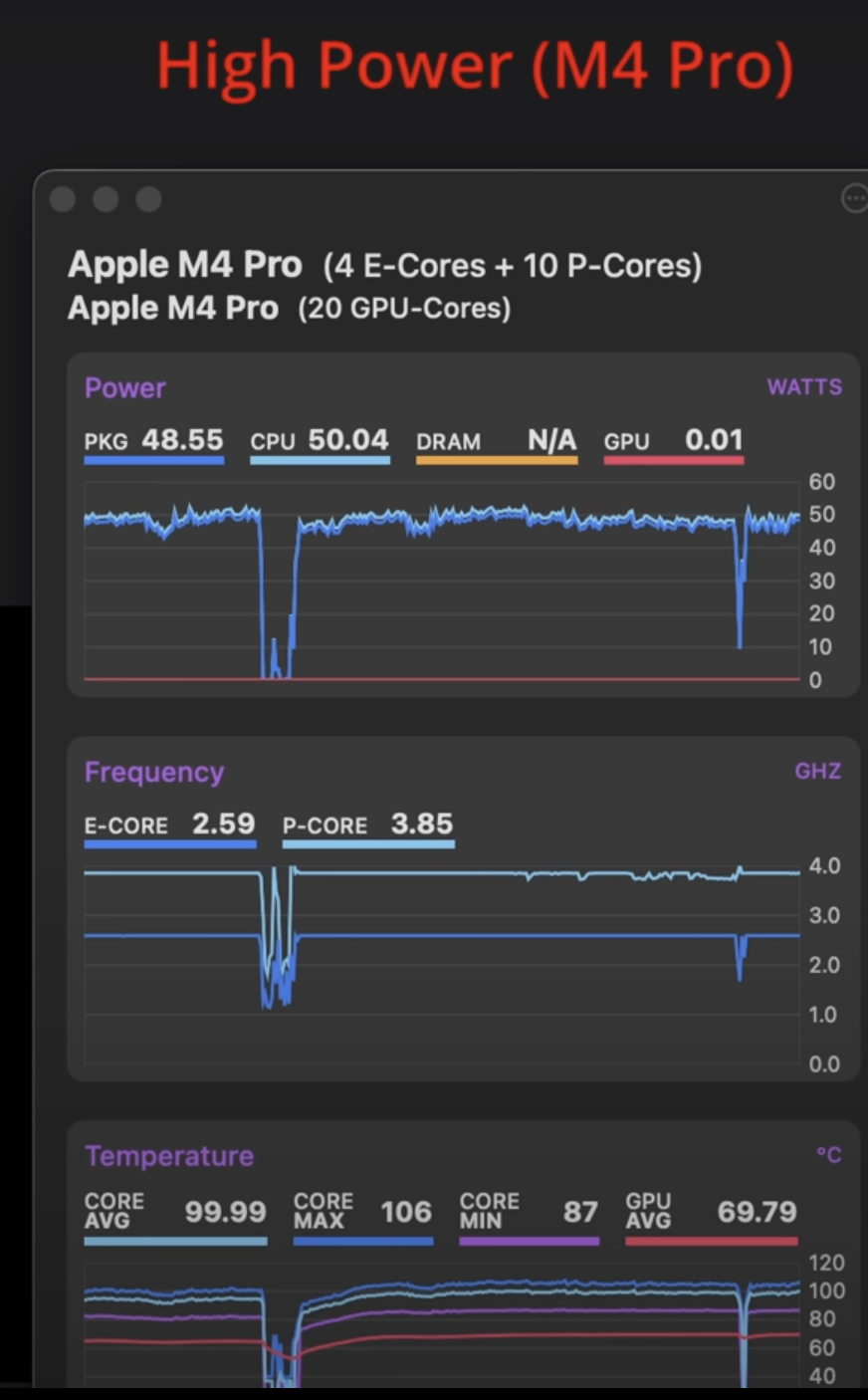Click the Temperature section heading
This screenshot has width=868, height=1400.
[x=169, y=1156]
